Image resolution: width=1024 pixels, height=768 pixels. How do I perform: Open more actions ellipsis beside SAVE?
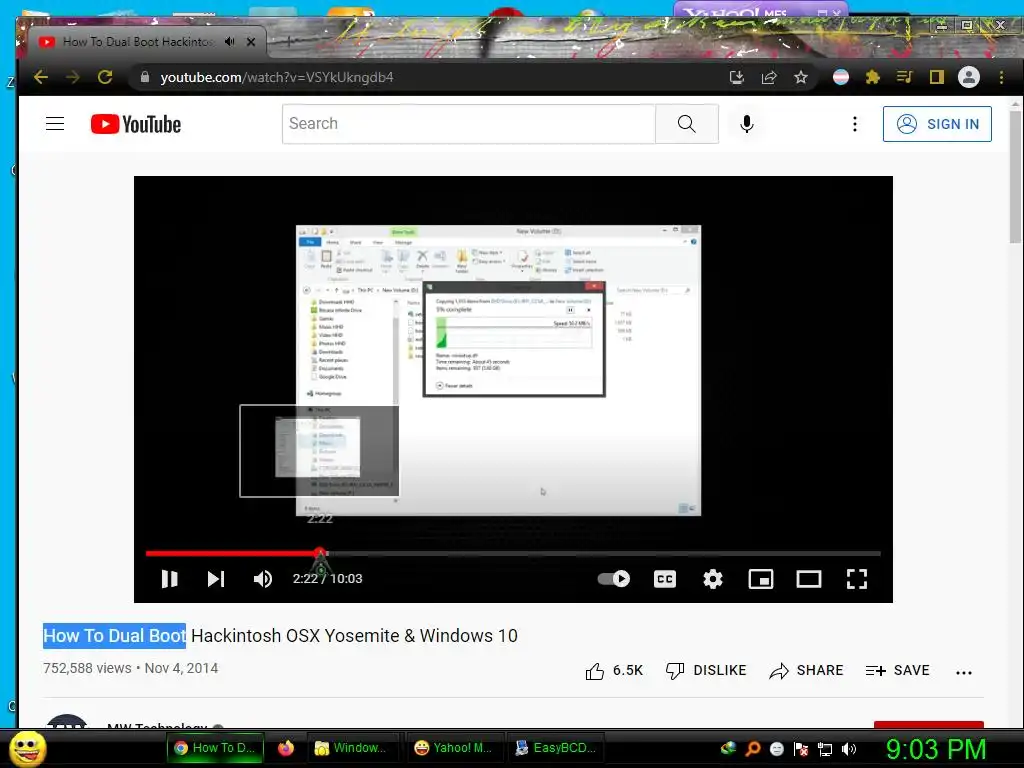click(x=964, y=672)
